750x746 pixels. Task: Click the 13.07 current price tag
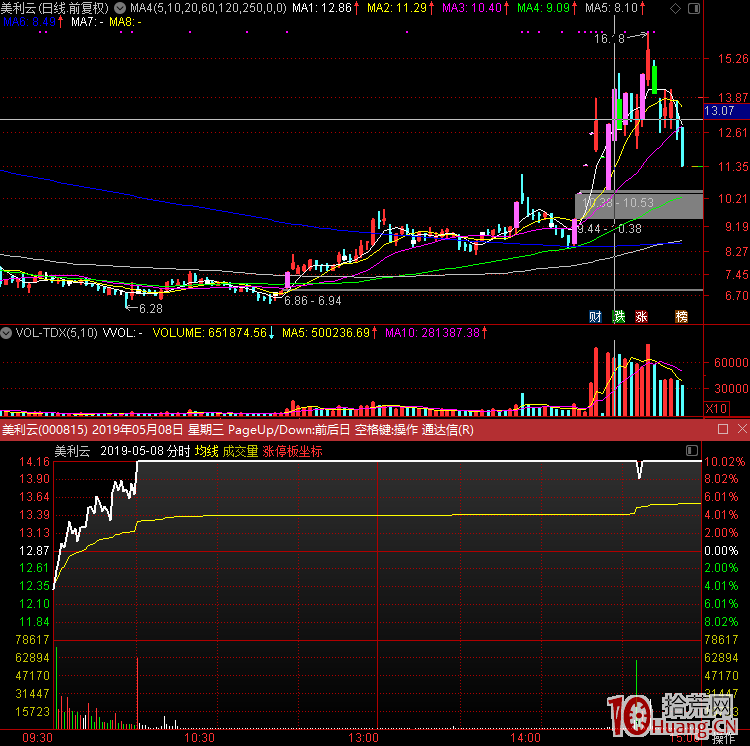(x=727, y=111)
